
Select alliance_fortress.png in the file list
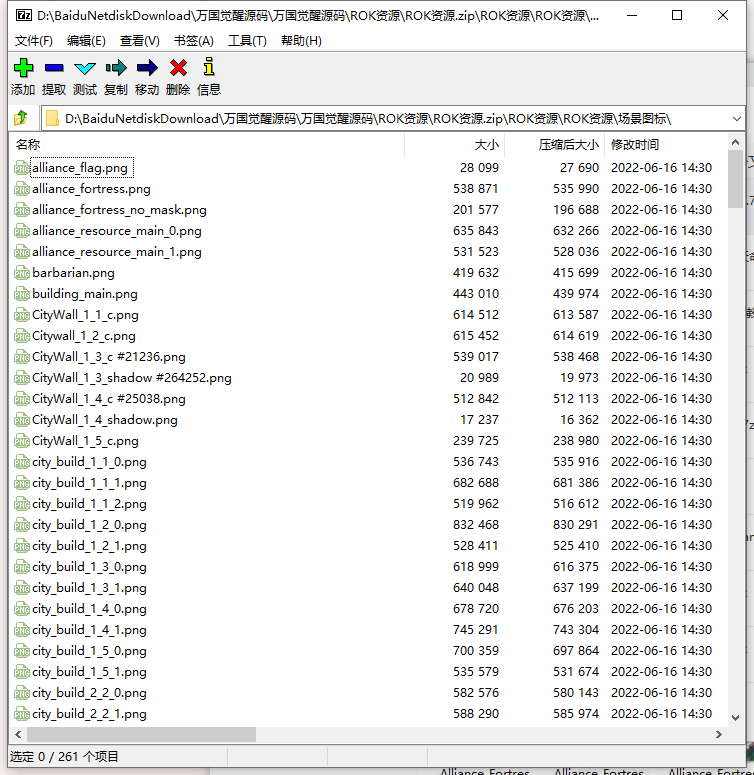pyautogui.click(x=91, y=189)
